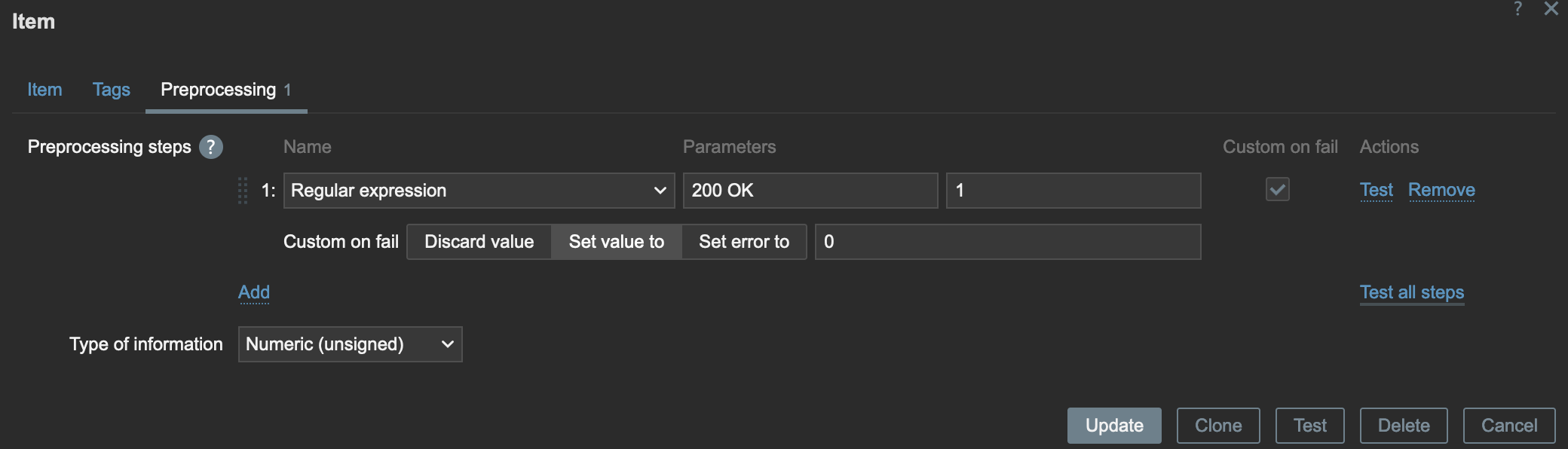Expand the Type of information dropdown
1568x449 pixels.
point(350,344)
